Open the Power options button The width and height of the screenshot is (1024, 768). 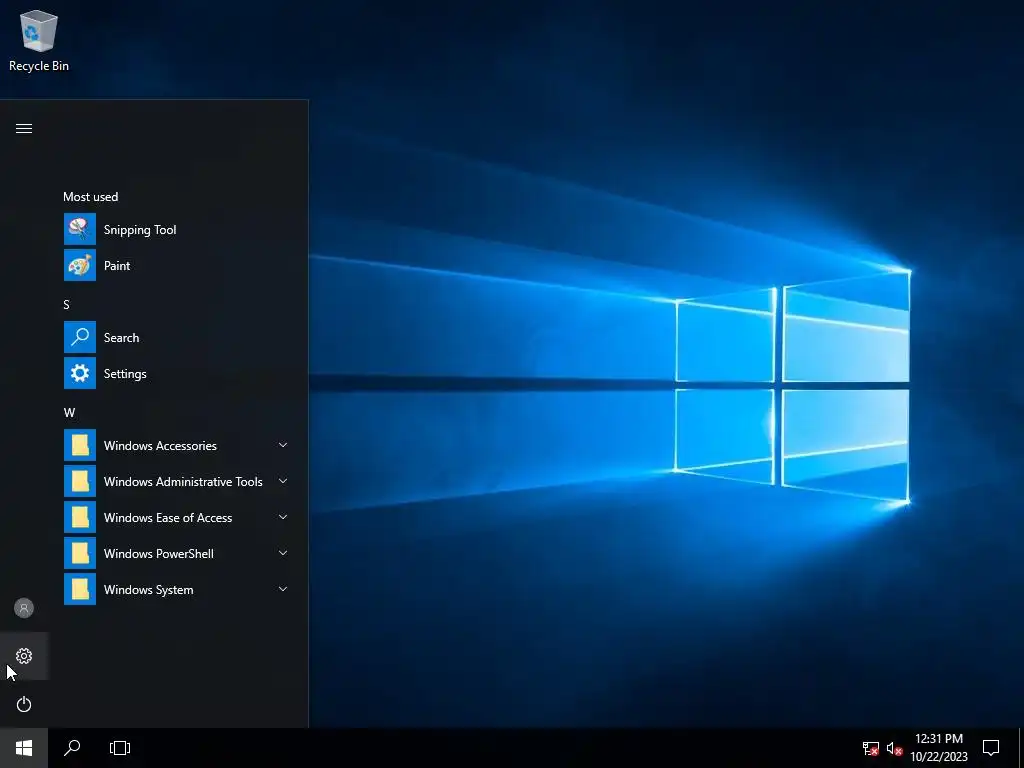coord(24,704)
